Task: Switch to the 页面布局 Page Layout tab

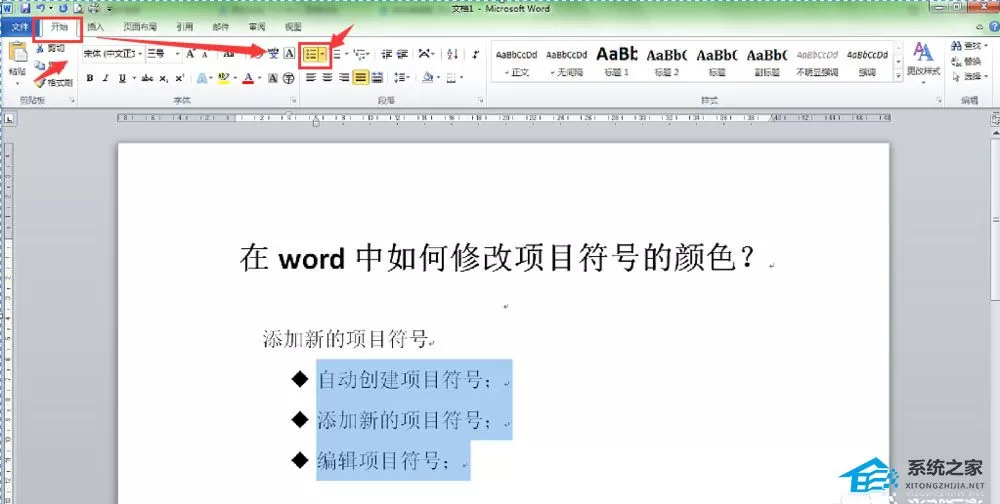Action: (x=140, y=27)
